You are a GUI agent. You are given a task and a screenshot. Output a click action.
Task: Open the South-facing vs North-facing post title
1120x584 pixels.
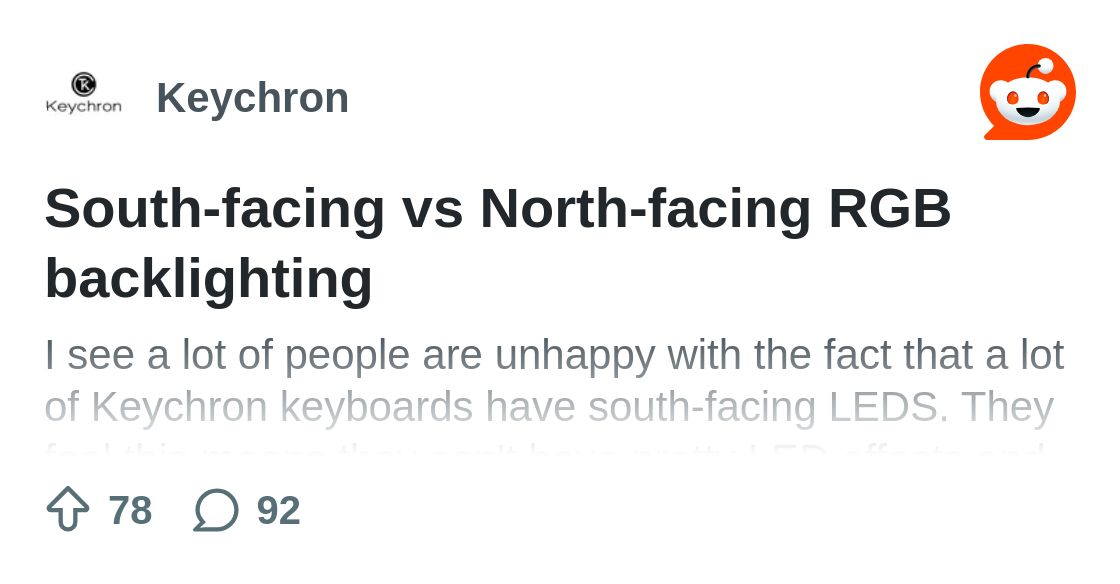point(498,243)
